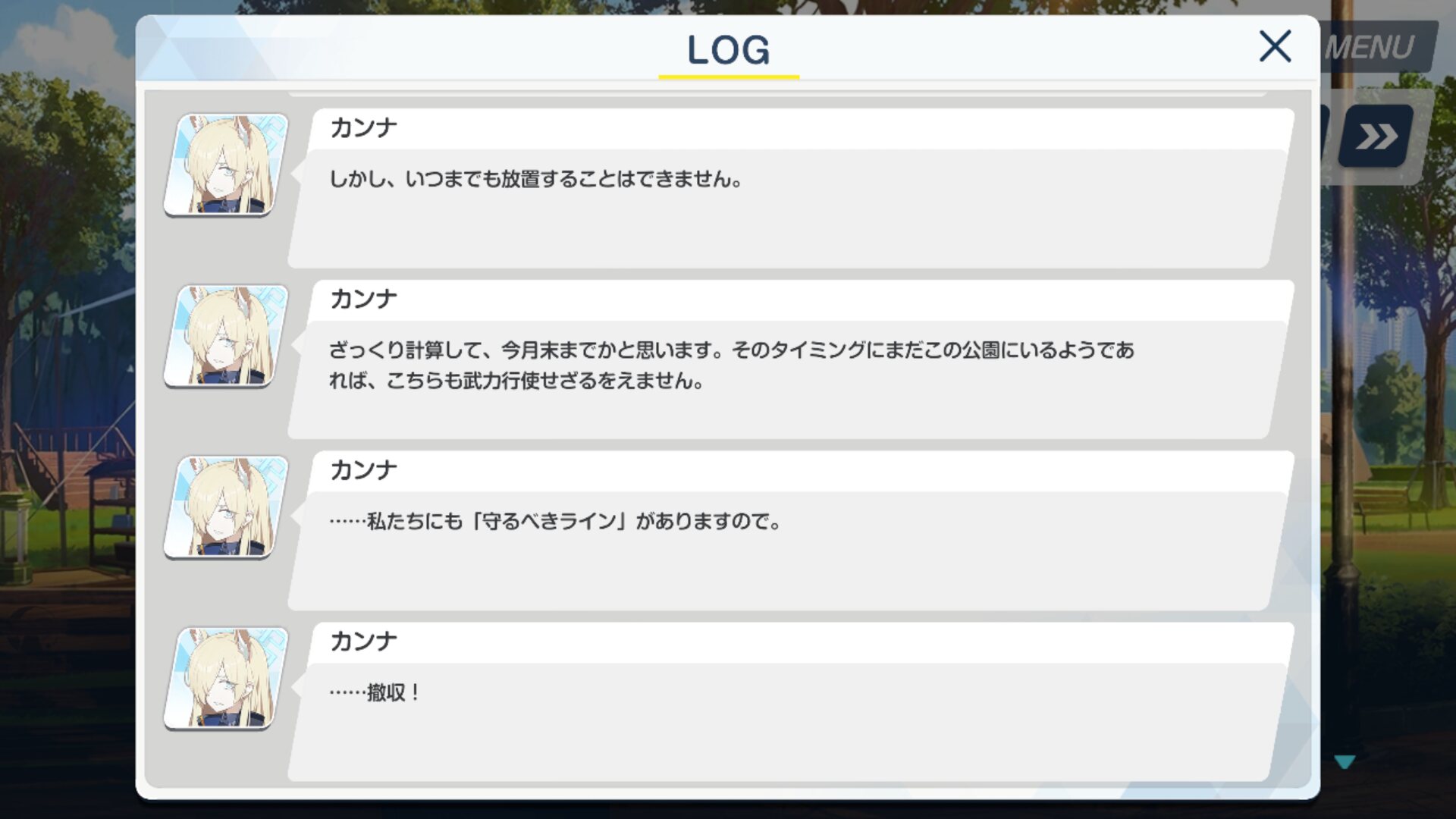
Task: Tap Kanna's avatar beside the 今月末 message
Action: [226, 336]
